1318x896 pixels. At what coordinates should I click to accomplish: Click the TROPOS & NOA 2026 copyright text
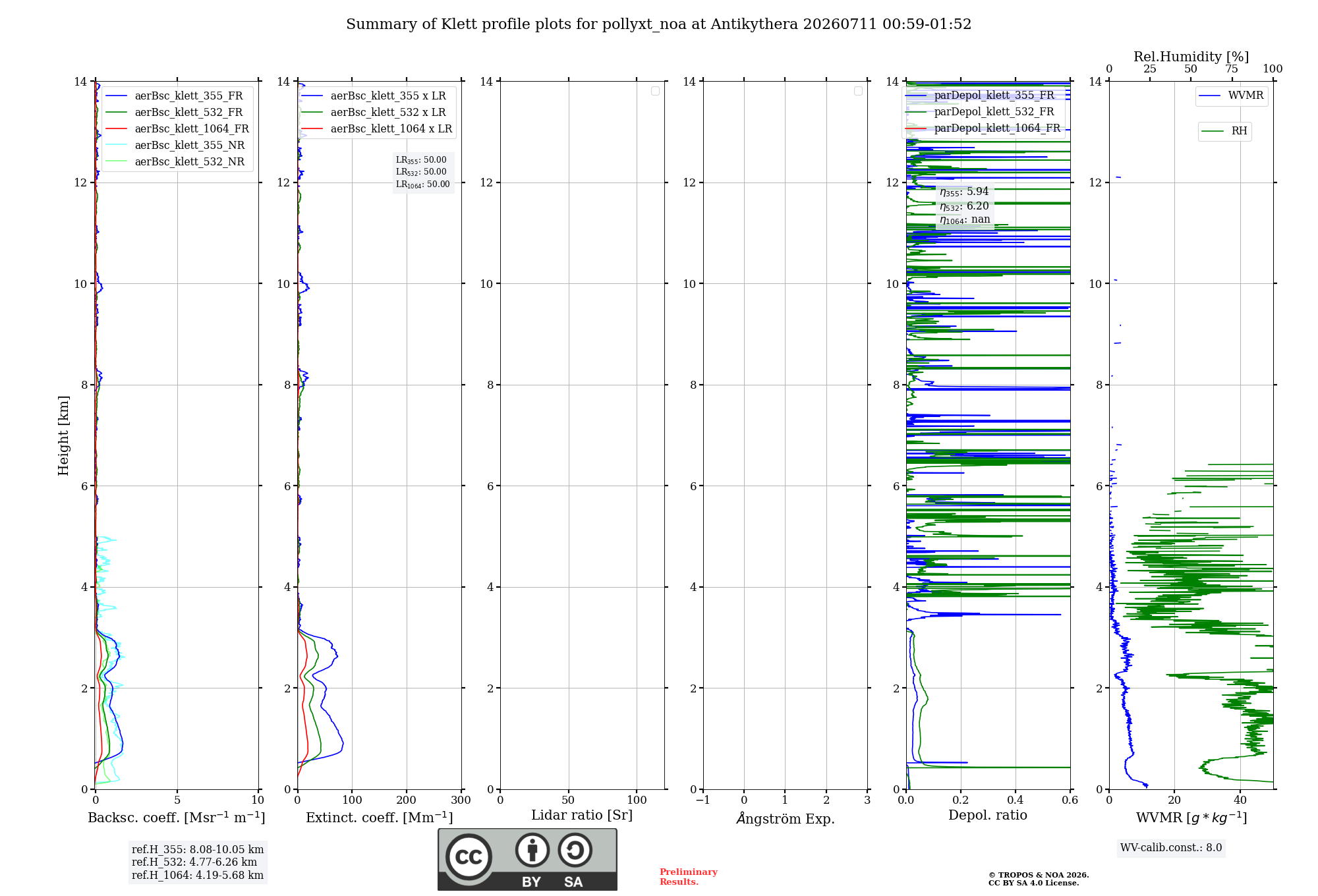click(1039, 875)
